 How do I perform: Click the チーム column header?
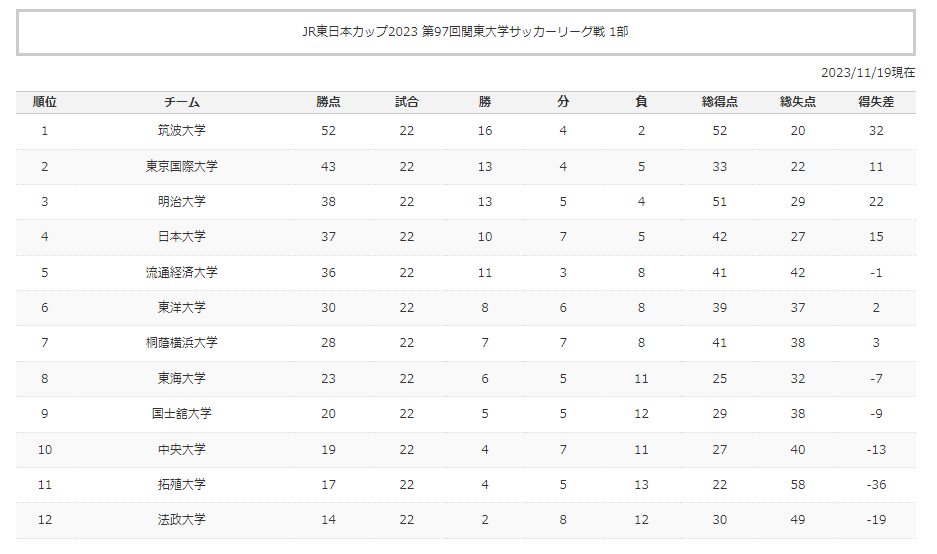tap(182, 102)
